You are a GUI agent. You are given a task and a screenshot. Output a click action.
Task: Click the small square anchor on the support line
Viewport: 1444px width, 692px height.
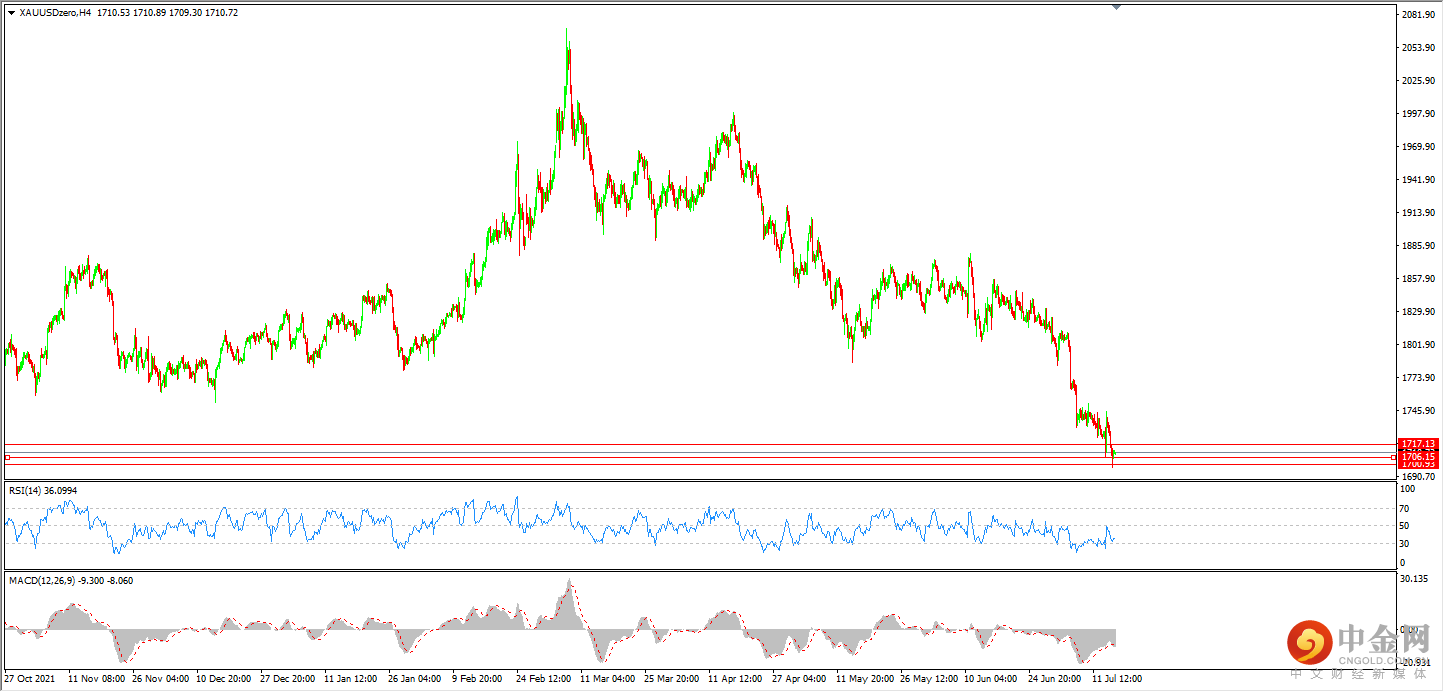tap(1393, 457)
